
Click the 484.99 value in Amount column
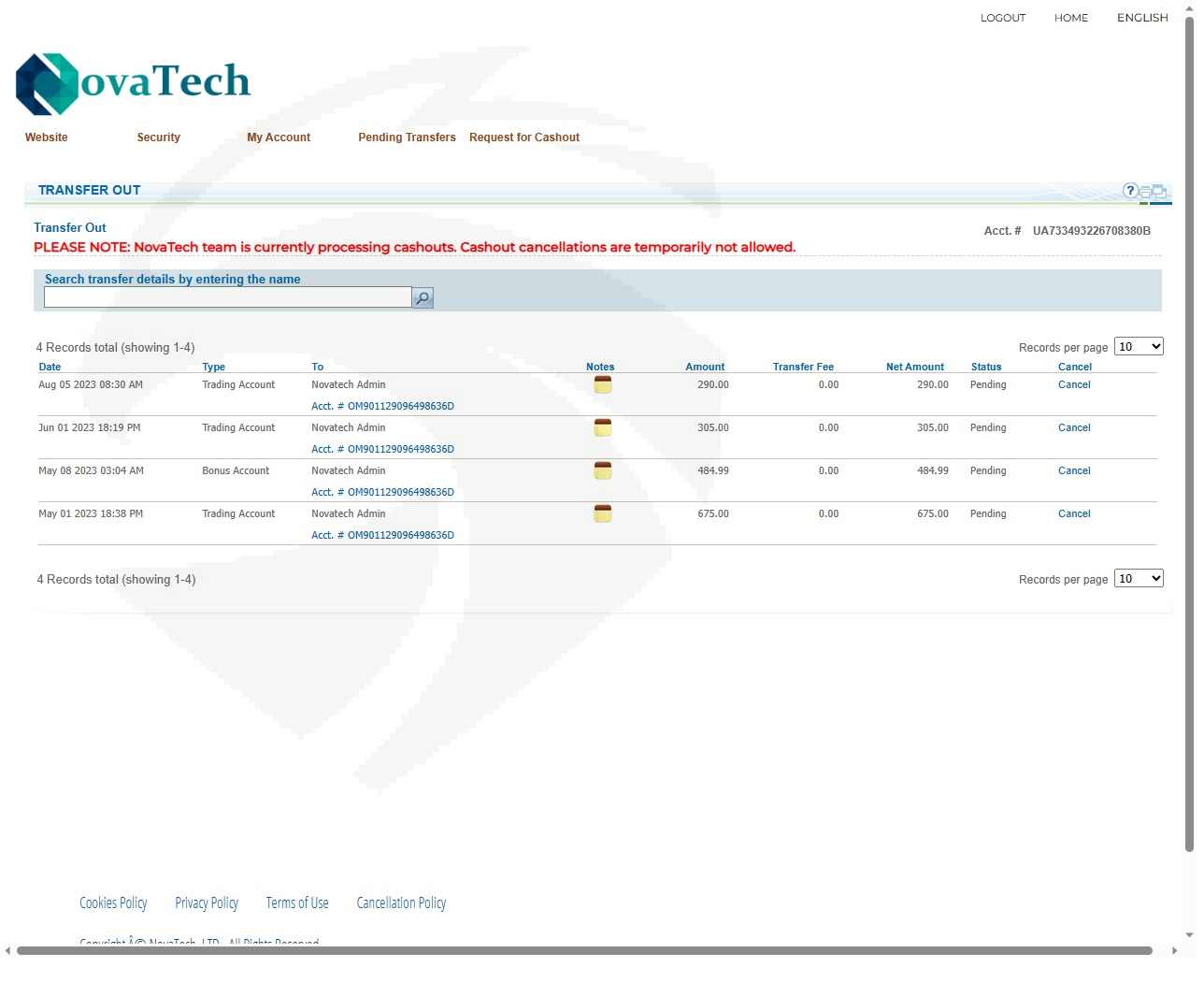[713, 470]
